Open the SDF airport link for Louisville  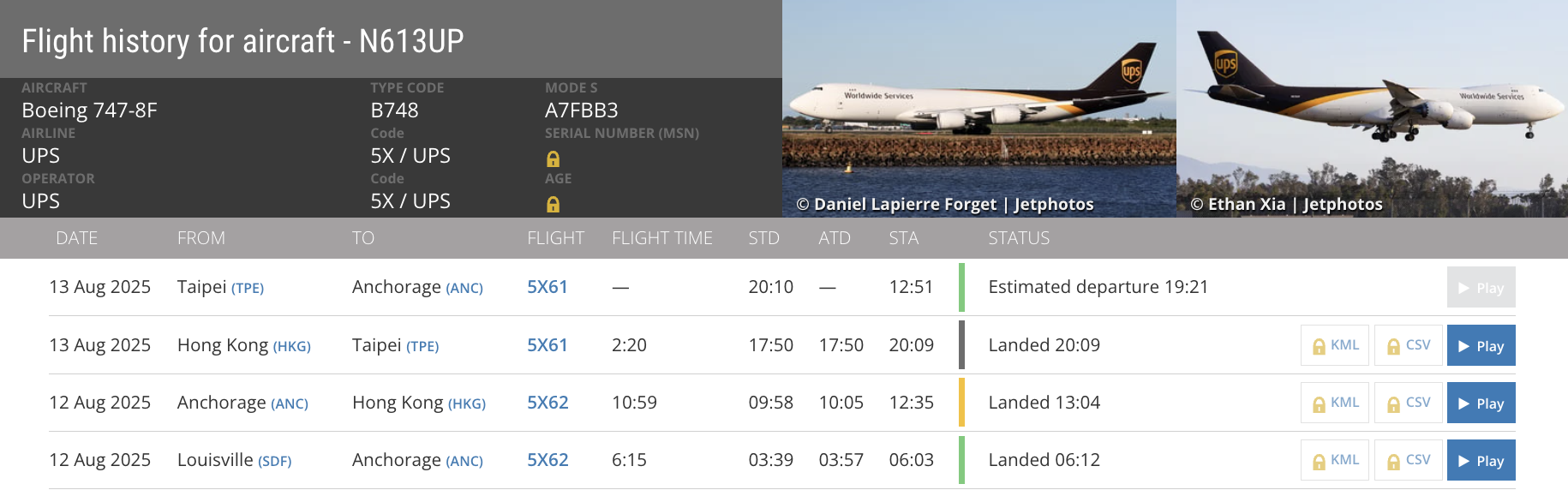[275, 461]
